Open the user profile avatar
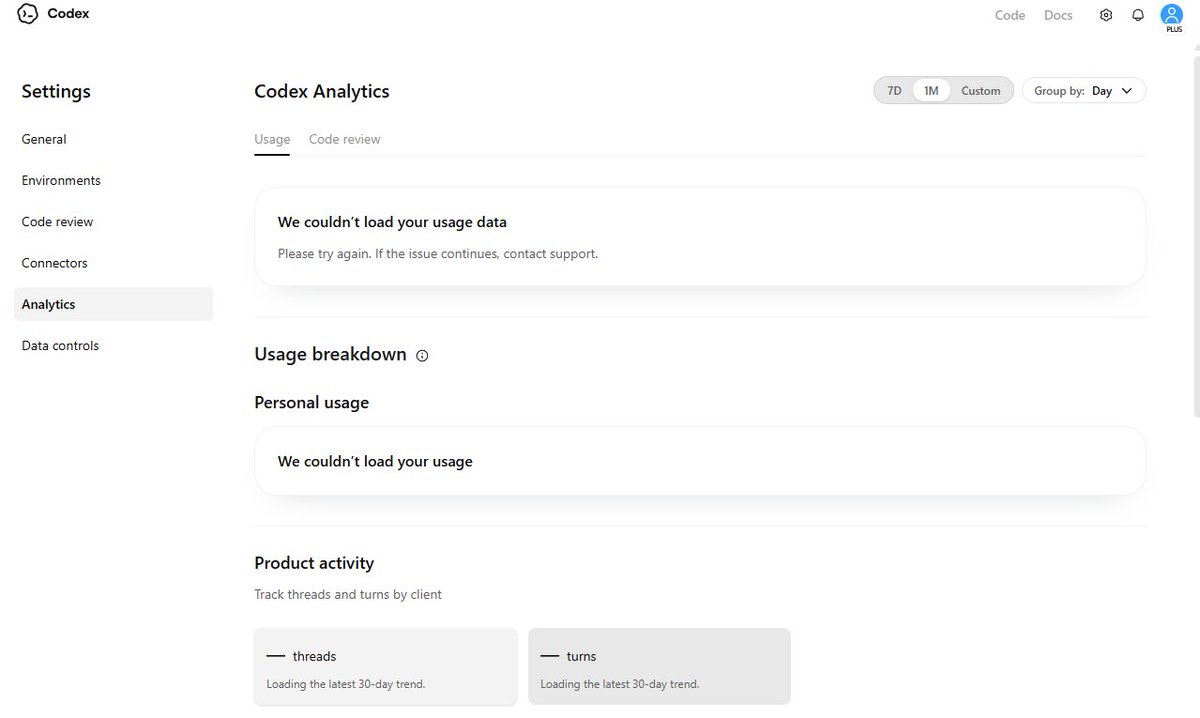Viewport: 1200px width, 718px height. click(1172, 14)
